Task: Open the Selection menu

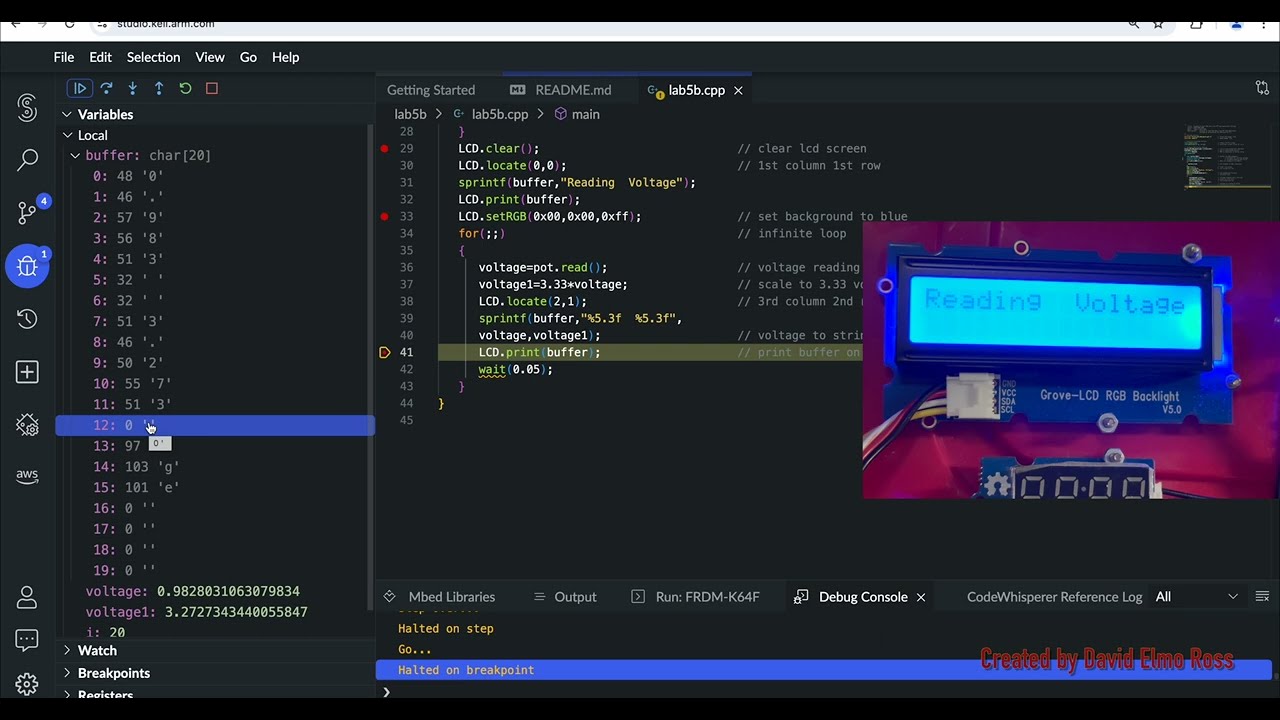Action: (153, 57)
